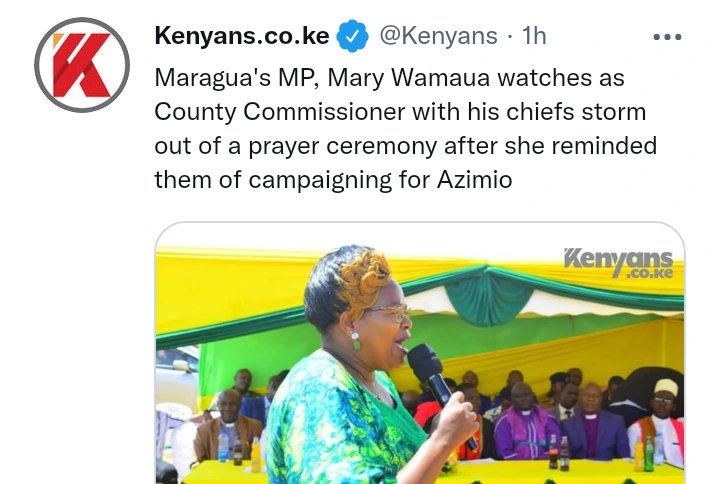The image size is (718, 484).
Task: Click the words County Commissioner in tweet
Action: [280, 112]
